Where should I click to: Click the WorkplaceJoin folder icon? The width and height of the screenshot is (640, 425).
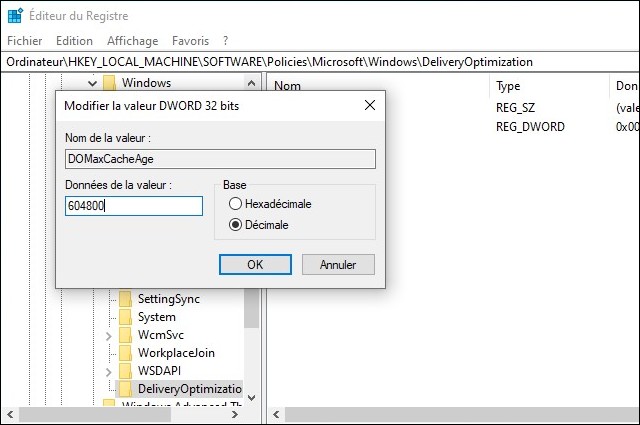click(125, 353)
